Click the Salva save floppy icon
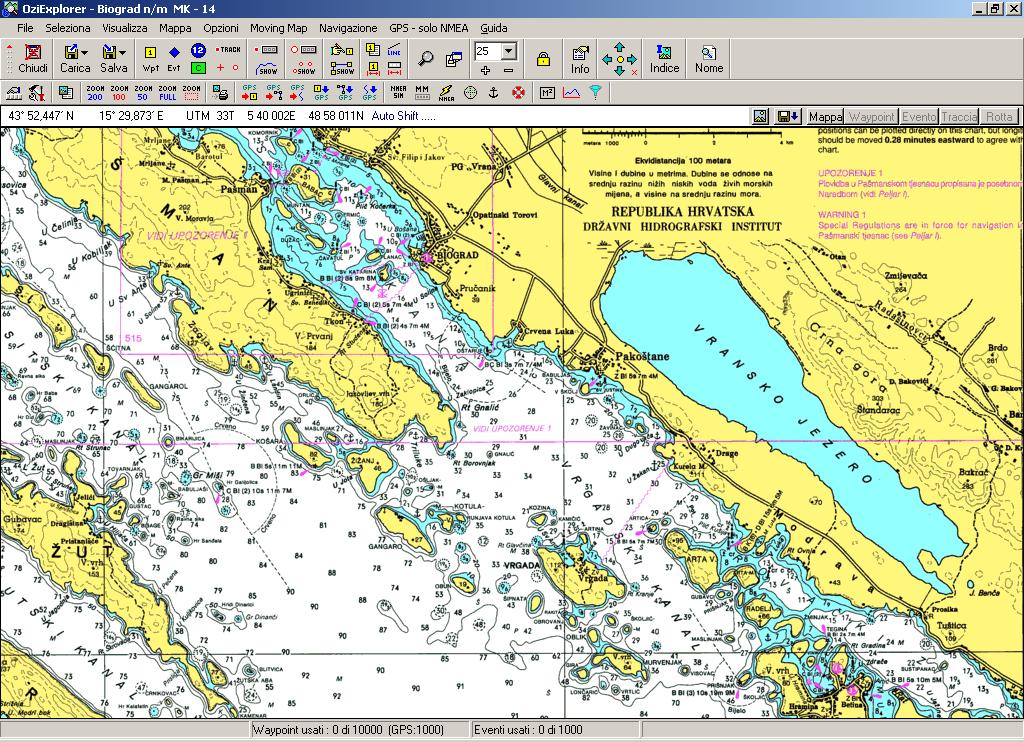 pos(109,52)
